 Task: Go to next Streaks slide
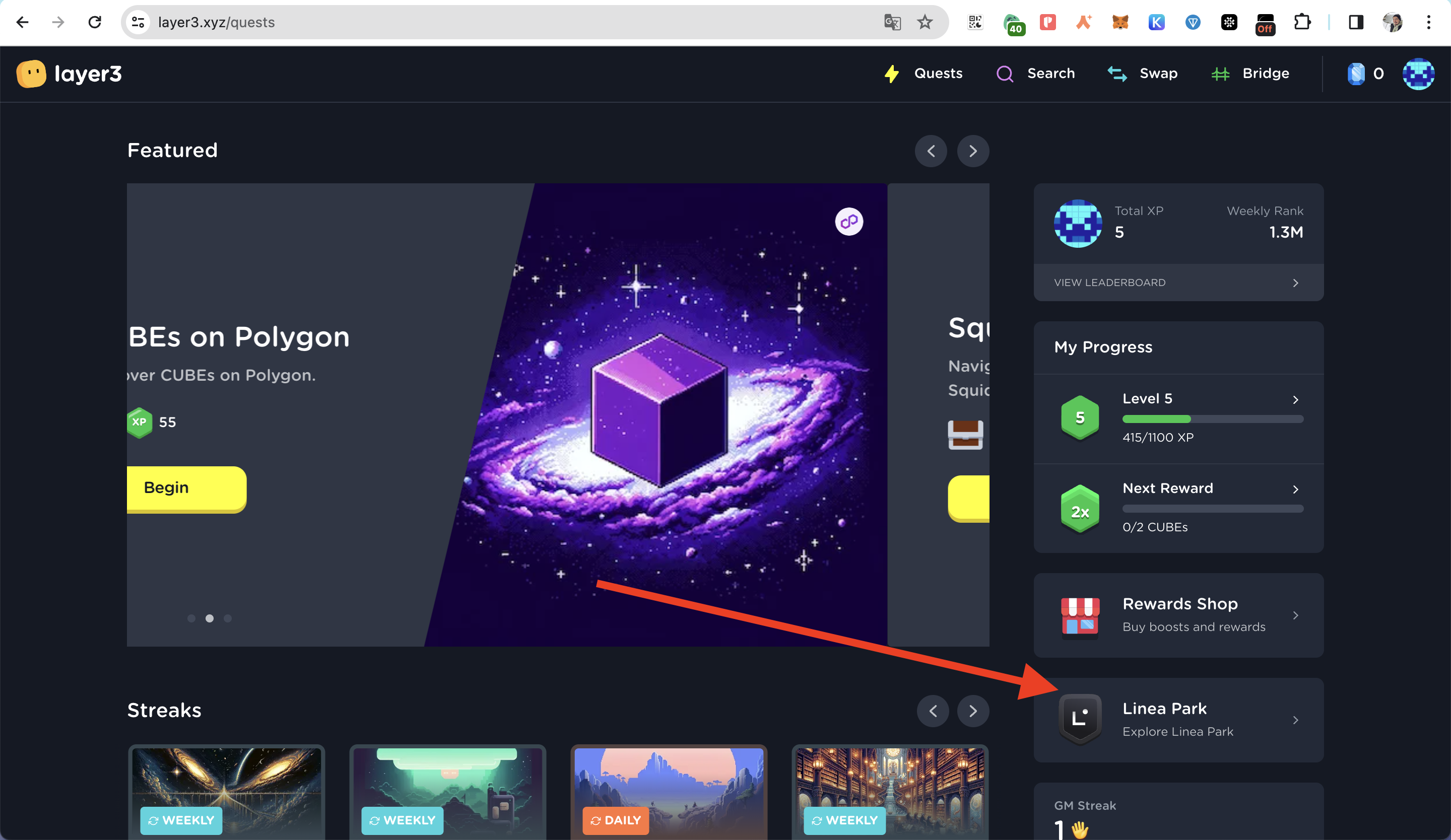(972, 711)
